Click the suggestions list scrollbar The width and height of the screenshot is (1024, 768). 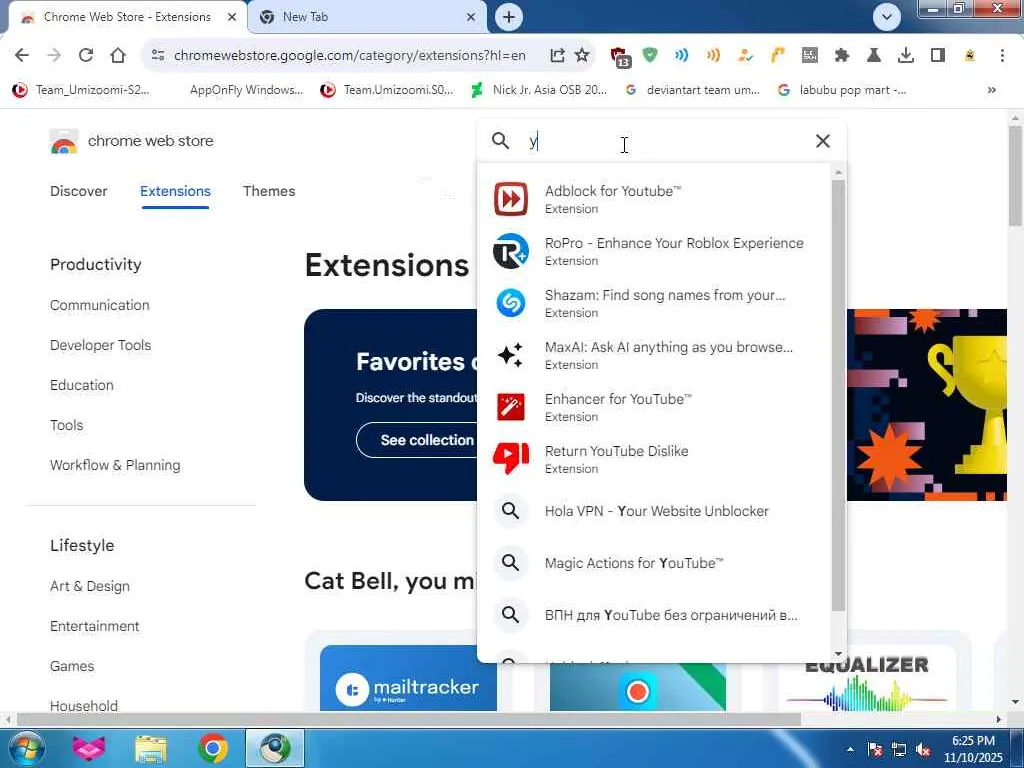pyautogui.click(x=839, y=396)
